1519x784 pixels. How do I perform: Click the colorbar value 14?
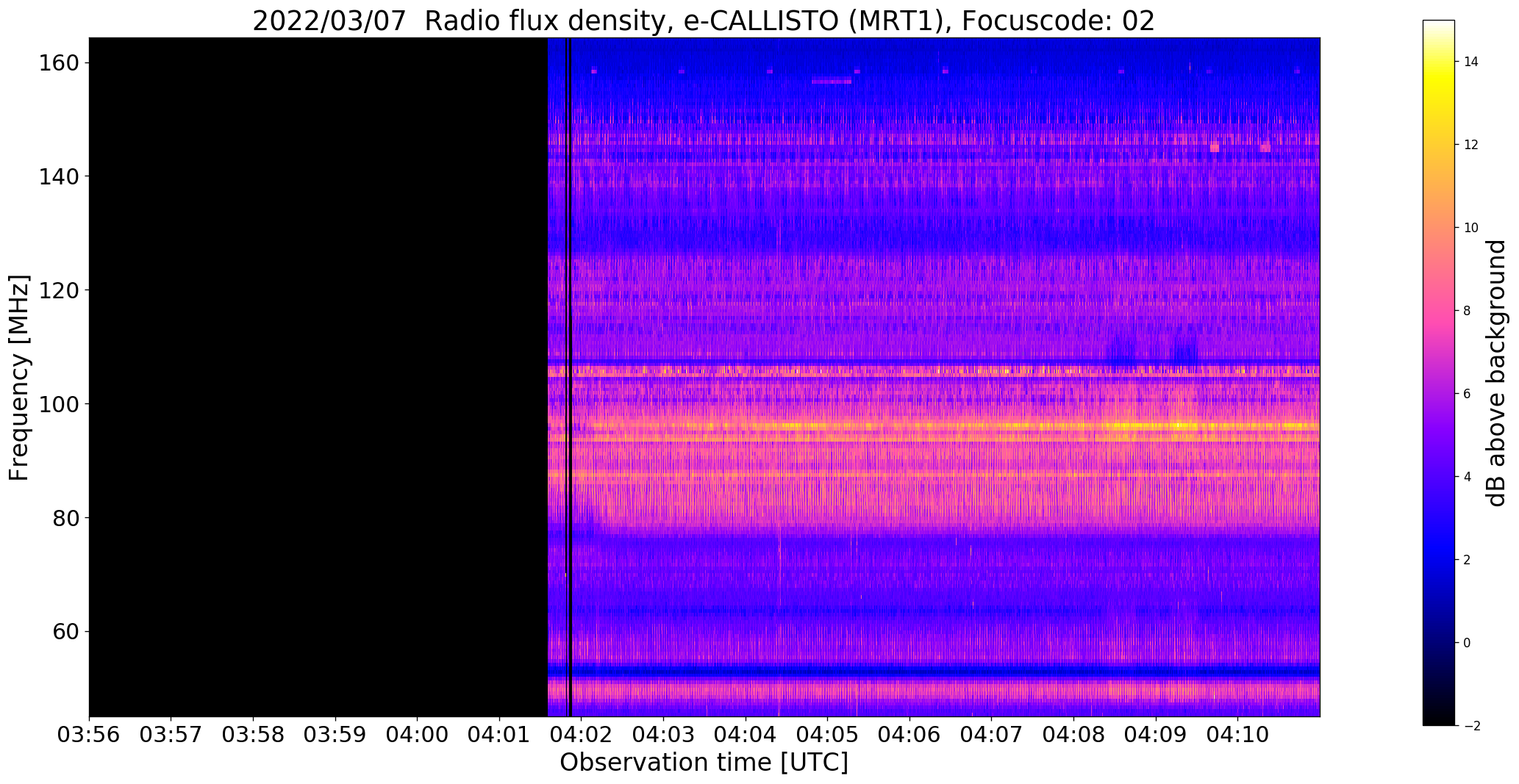coord(1471,62)
